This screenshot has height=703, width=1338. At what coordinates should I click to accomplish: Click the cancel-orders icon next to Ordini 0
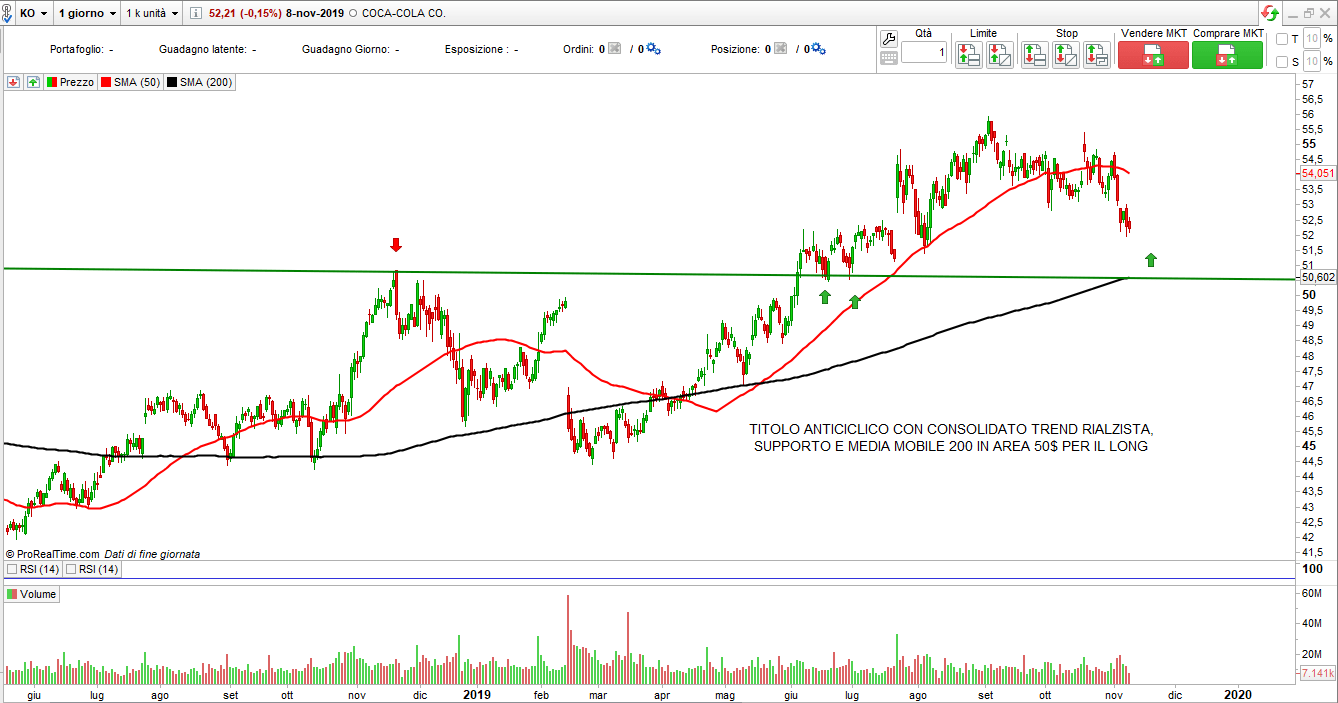(615, 48)
